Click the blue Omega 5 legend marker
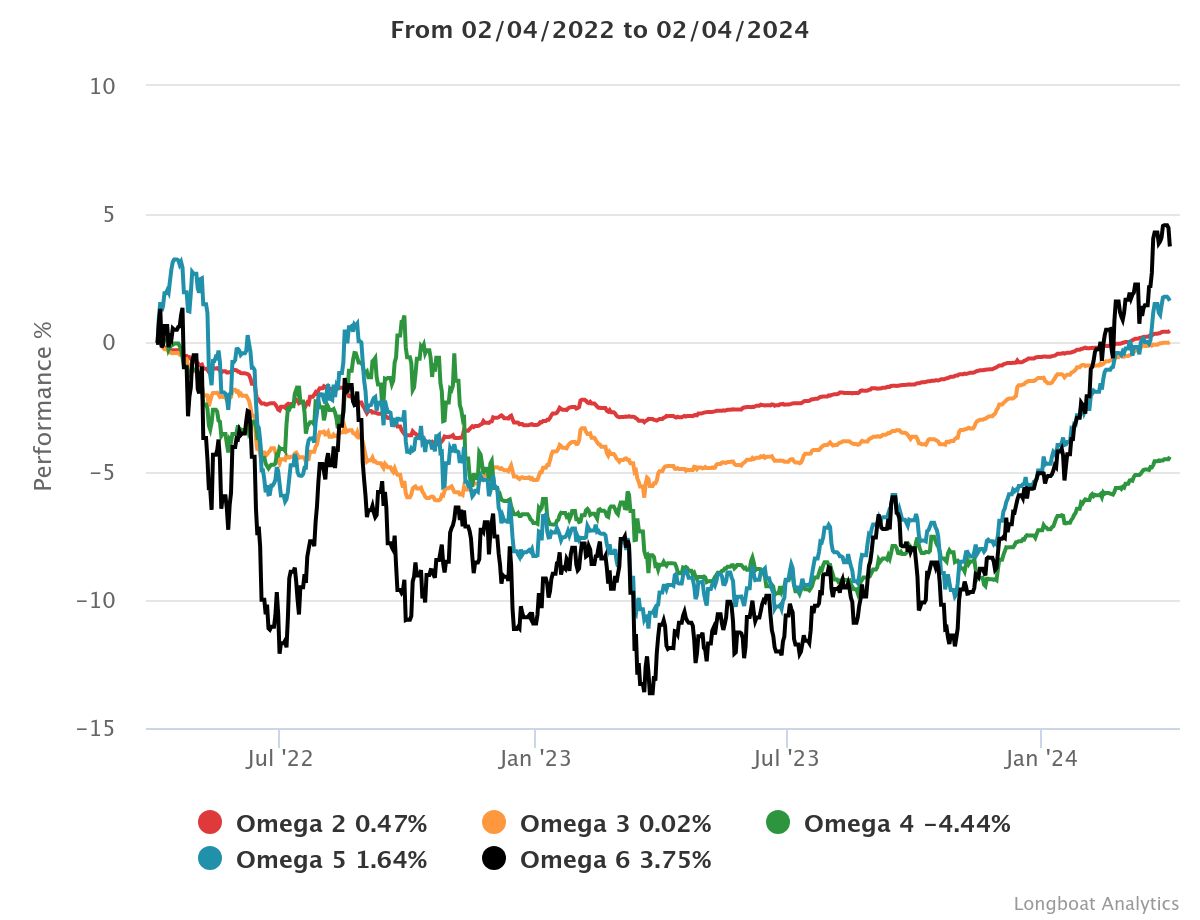 (x=210, y=860)
